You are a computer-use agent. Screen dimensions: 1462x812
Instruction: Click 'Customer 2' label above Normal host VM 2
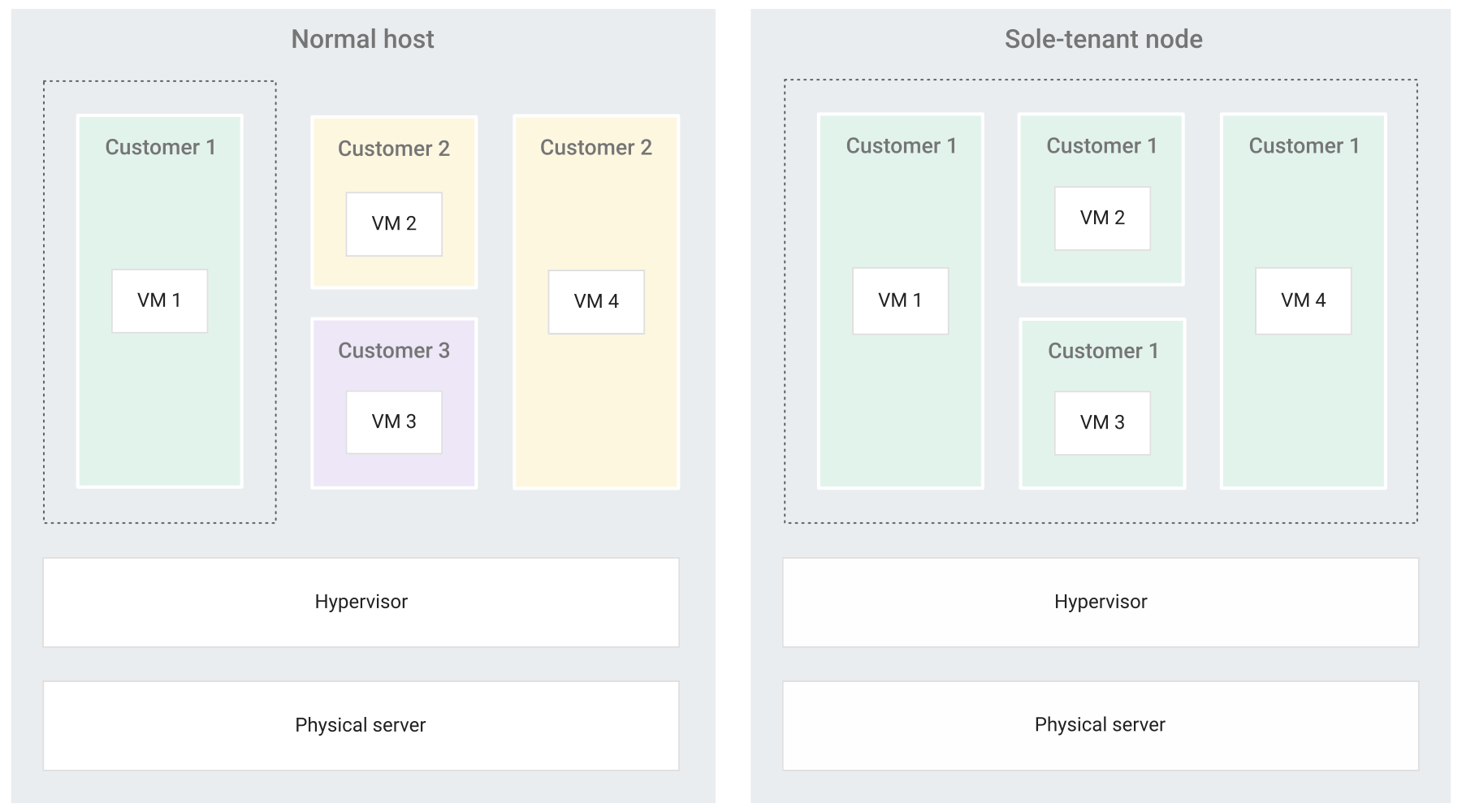tap(394, 149)
